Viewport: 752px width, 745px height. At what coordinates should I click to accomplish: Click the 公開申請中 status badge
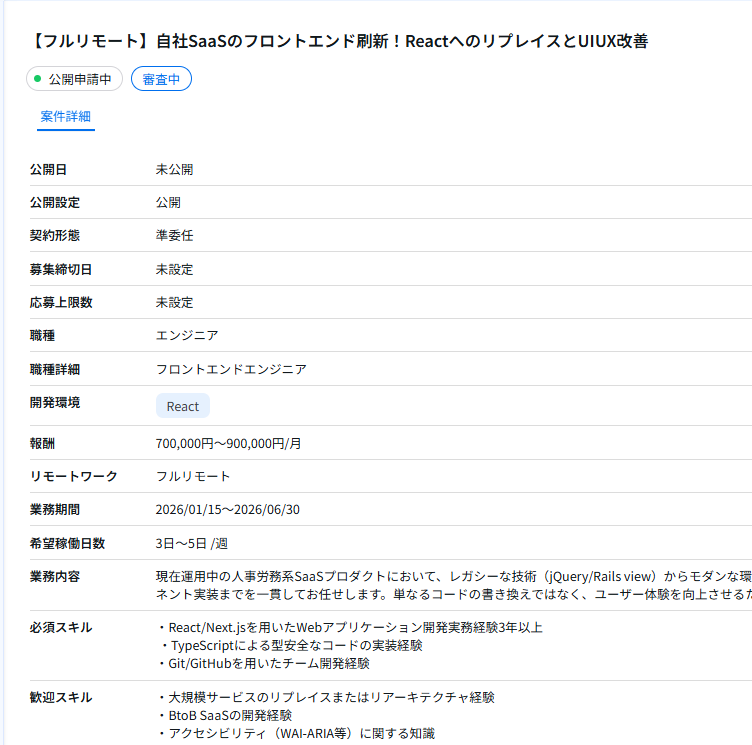point(74,79)
